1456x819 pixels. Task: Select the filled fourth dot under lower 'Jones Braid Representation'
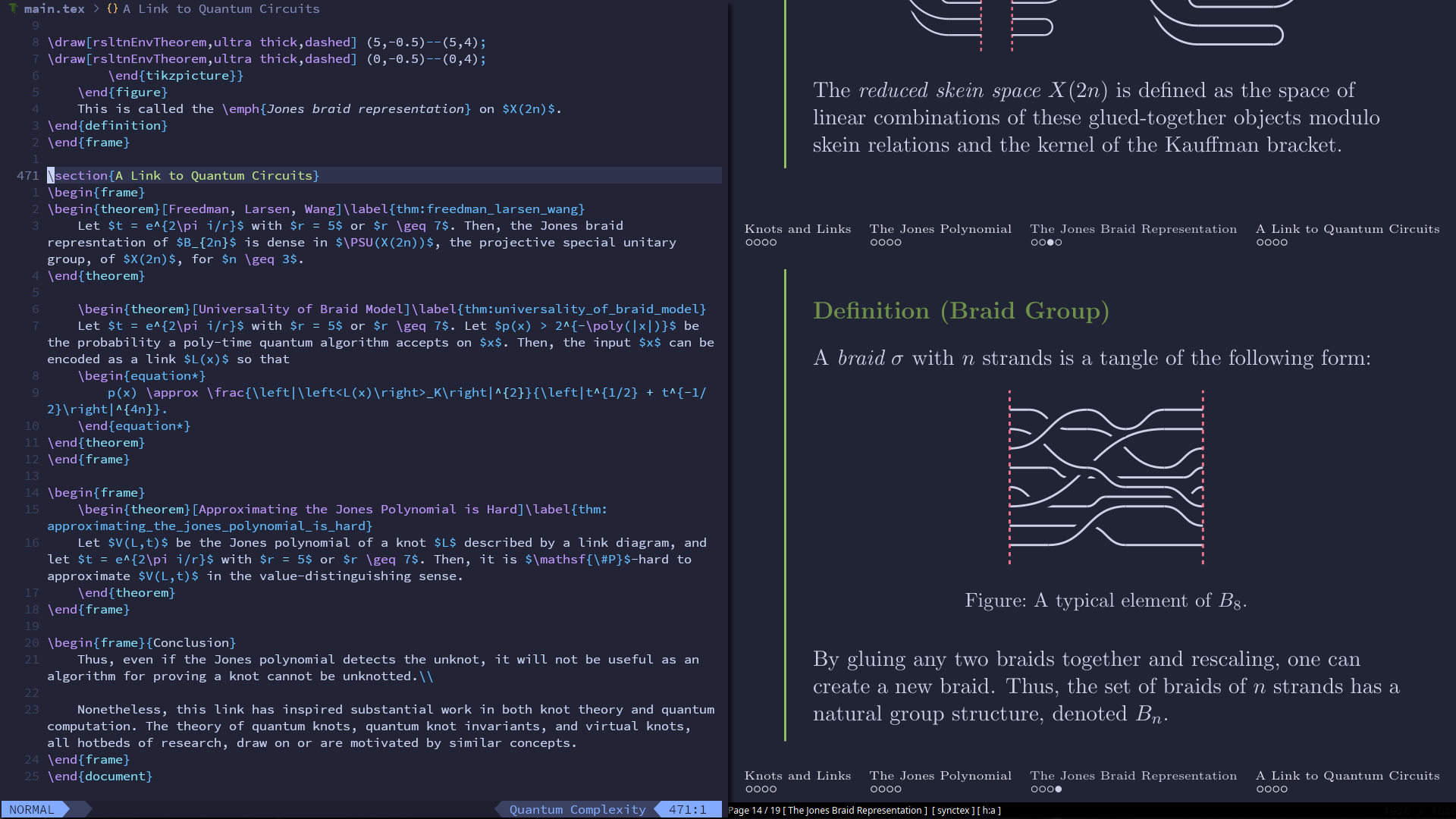(x=1059, y=789)
